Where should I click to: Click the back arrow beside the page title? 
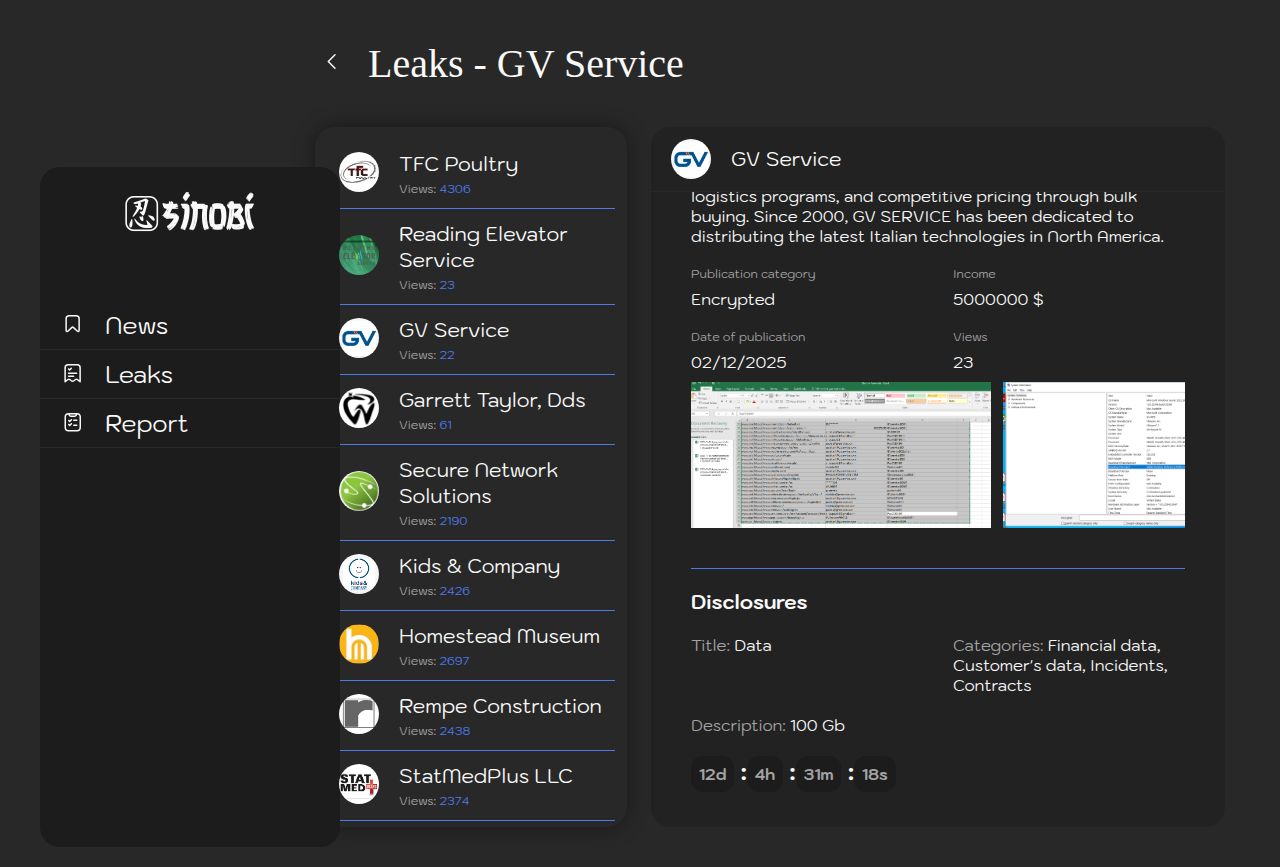point(332,62)
